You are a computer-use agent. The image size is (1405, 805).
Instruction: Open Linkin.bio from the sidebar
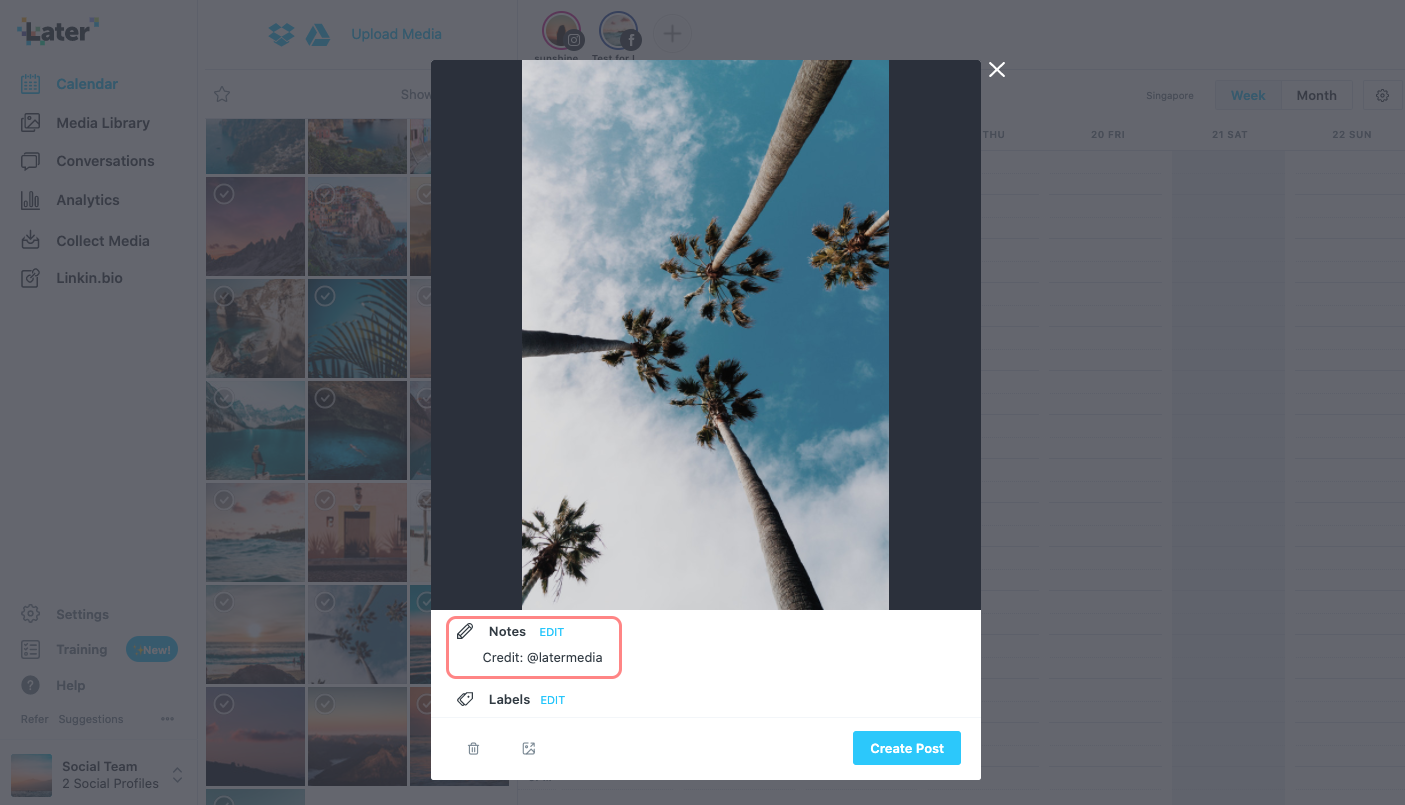[89, 278]
